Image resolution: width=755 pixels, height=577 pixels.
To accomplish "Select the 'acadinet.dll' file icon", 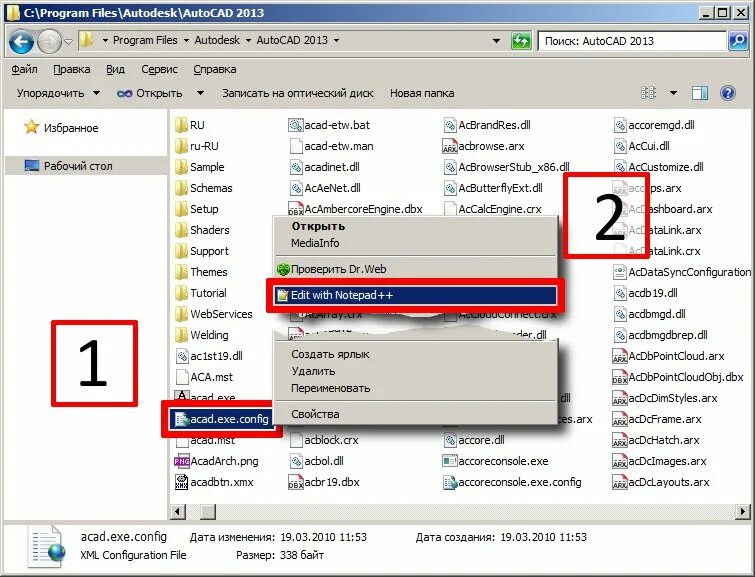I will 295,167.
